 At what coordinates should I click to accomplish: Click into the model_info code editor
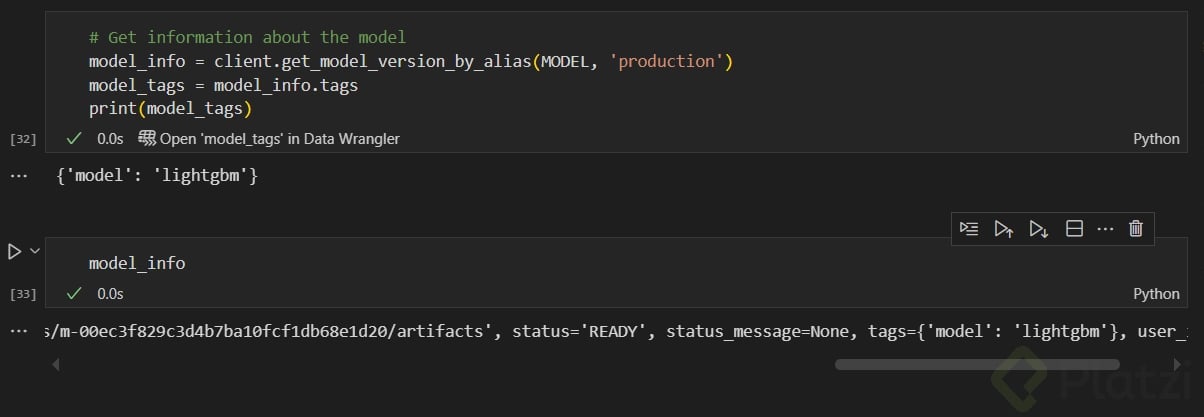500,263
